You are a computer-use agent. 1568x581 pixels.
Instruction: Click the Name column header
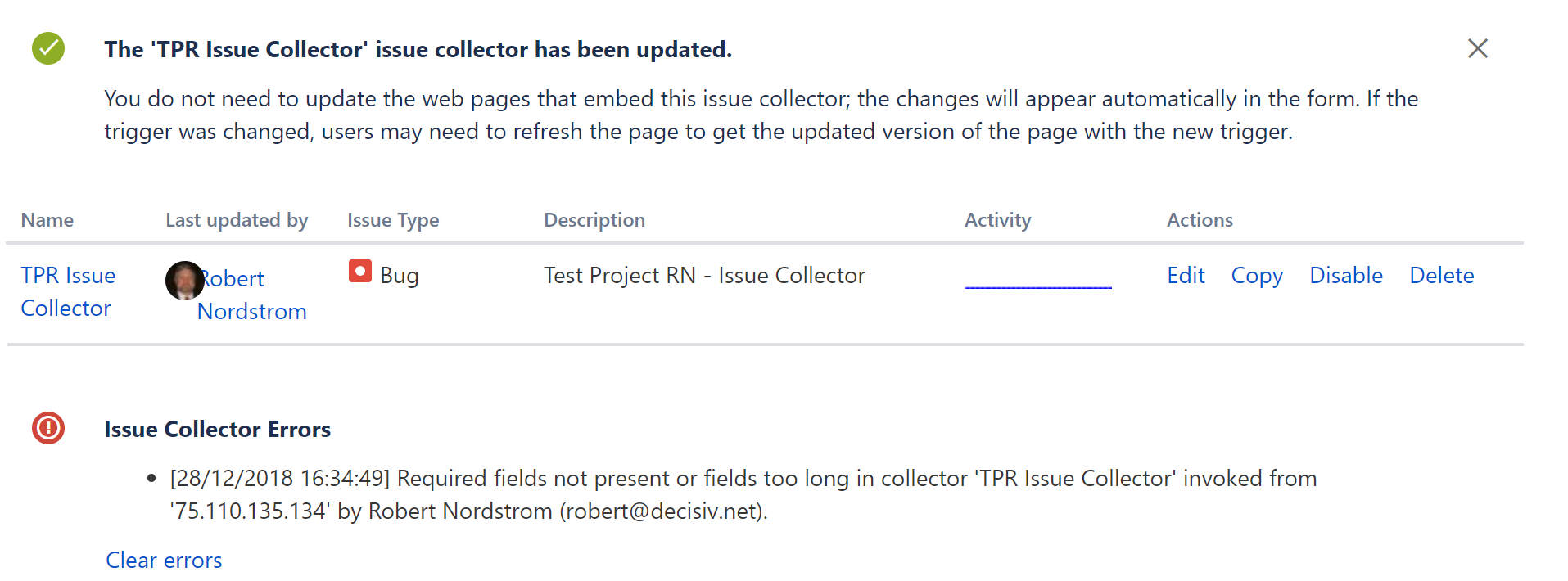(47, 220)
